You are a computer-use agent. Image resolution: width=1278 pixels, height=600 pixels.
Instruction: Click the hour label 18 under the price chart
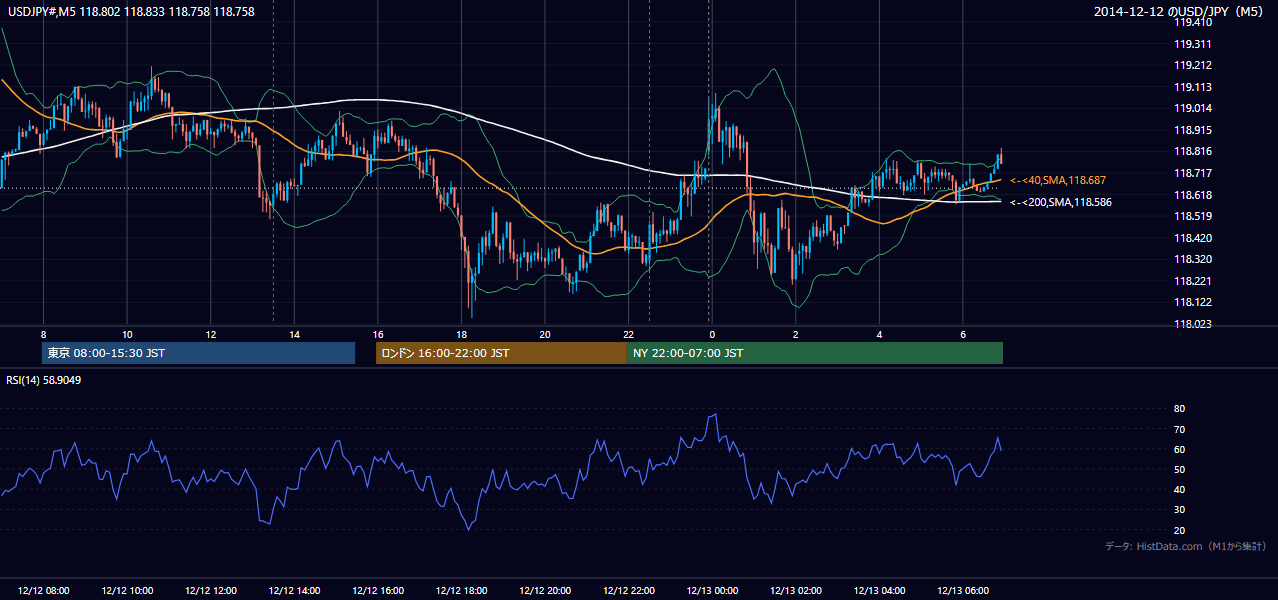(x=461, y=334)
